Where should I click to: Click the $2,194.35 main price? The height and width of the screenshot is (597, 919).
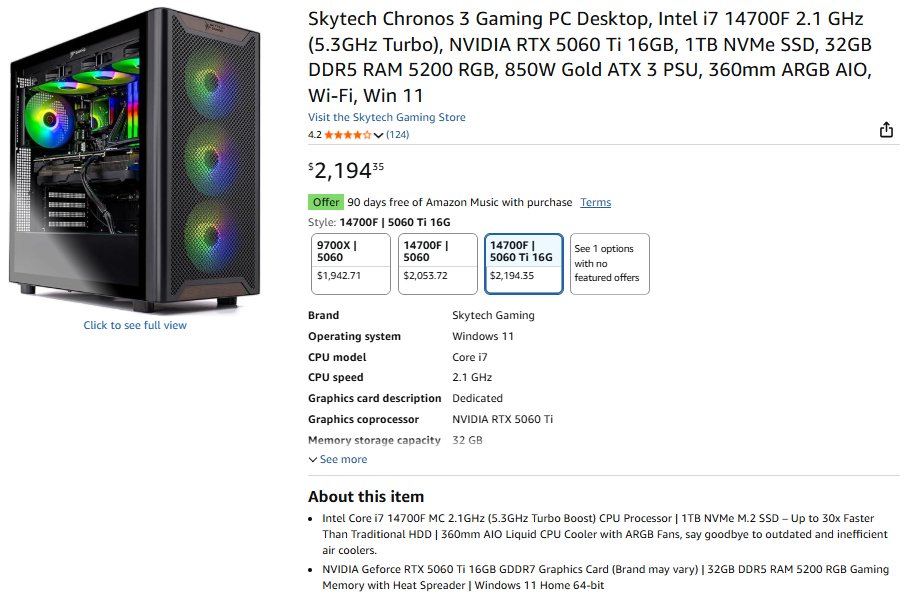[345, 170]
